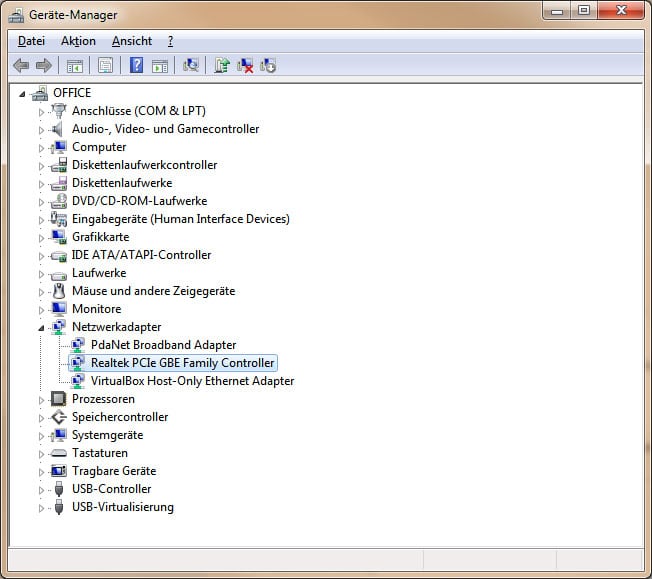Expand the Tragbare Geräte arrow

pos(41,472)
